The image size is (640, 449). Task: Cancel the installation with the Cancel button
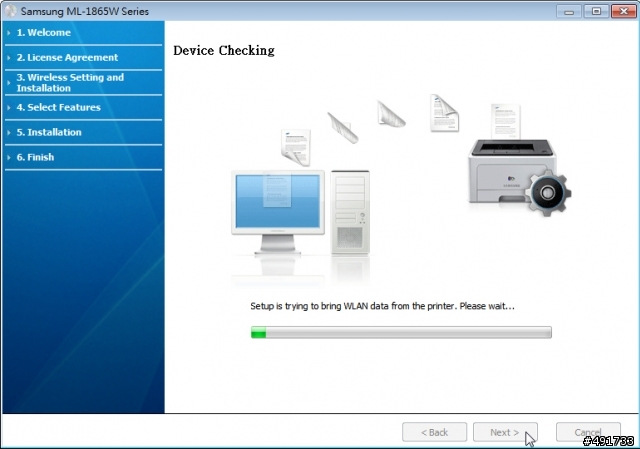tap(588, 432)
